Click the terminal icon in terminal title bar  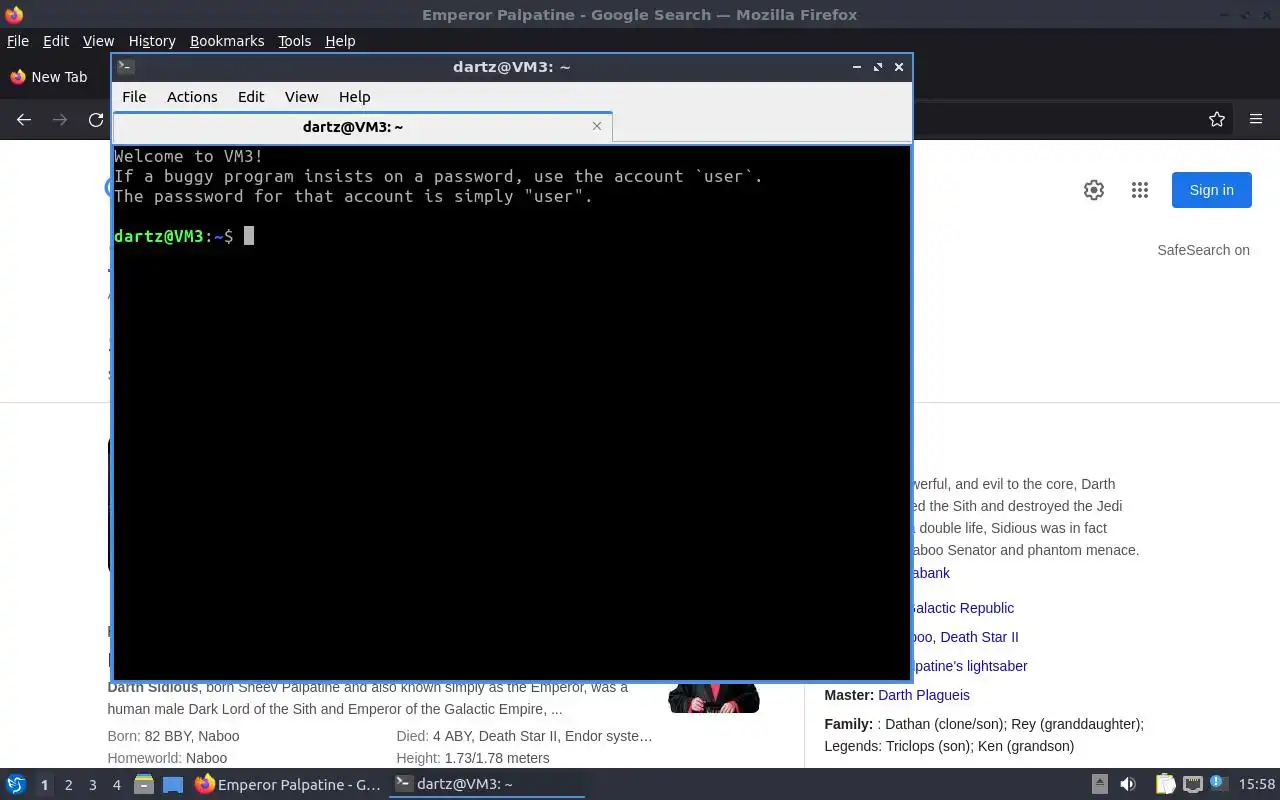coord(125,67)
